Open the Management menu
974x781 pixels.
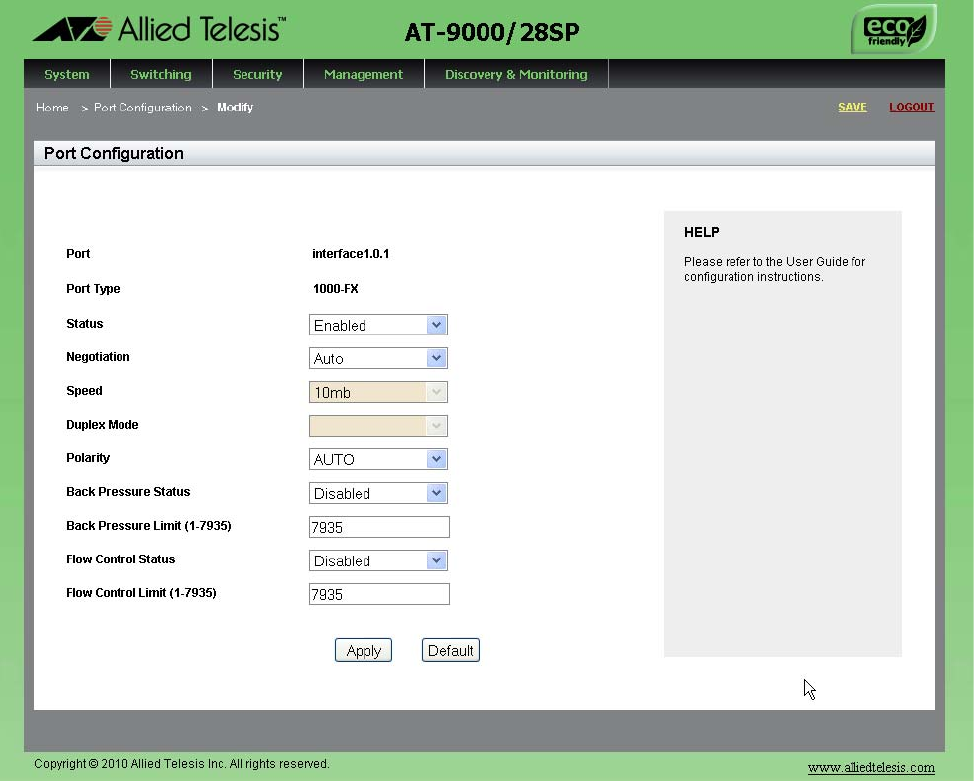tap(363, 74)
